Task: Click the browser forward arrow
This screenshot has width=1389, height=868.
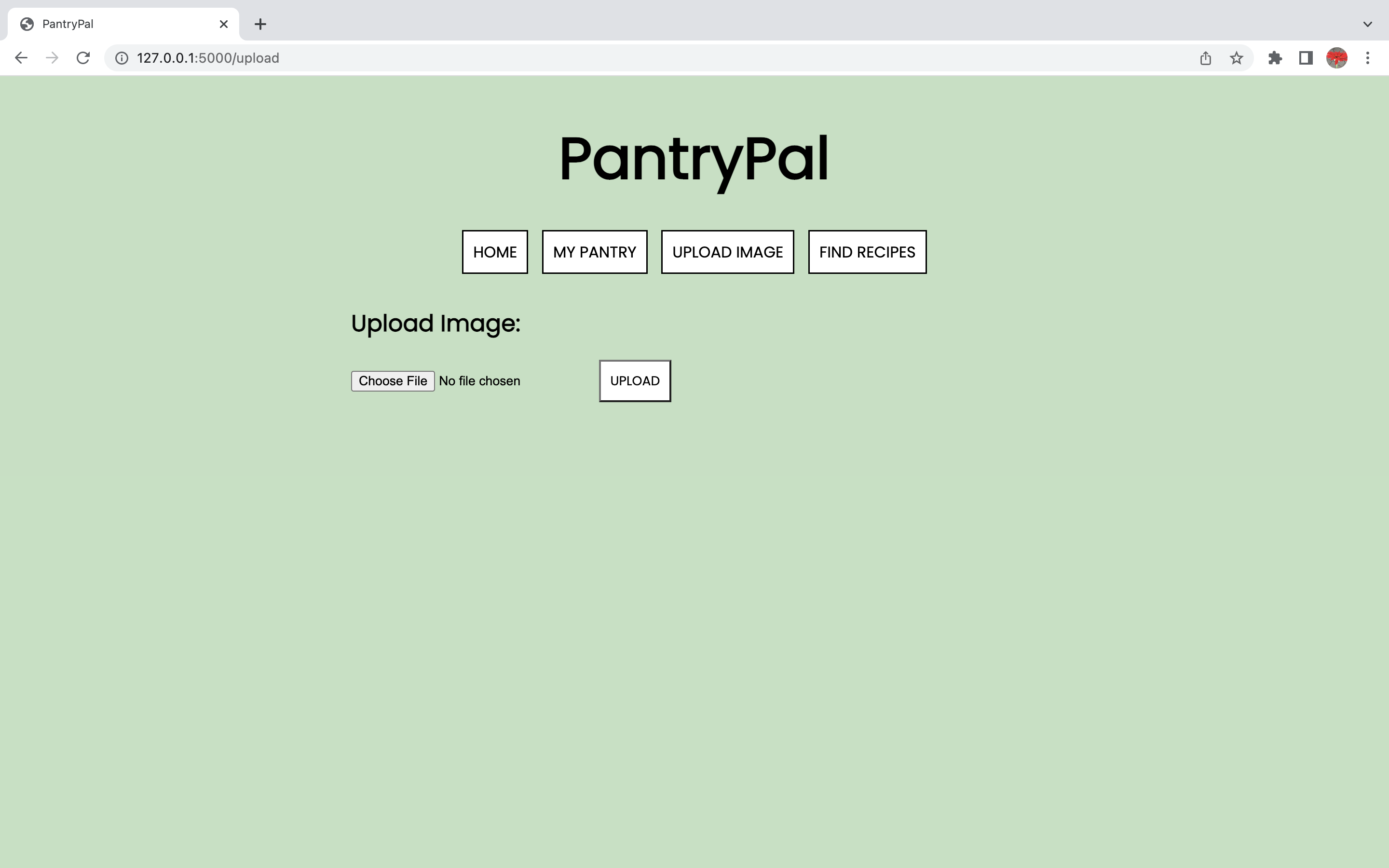Action: (52, 58)
